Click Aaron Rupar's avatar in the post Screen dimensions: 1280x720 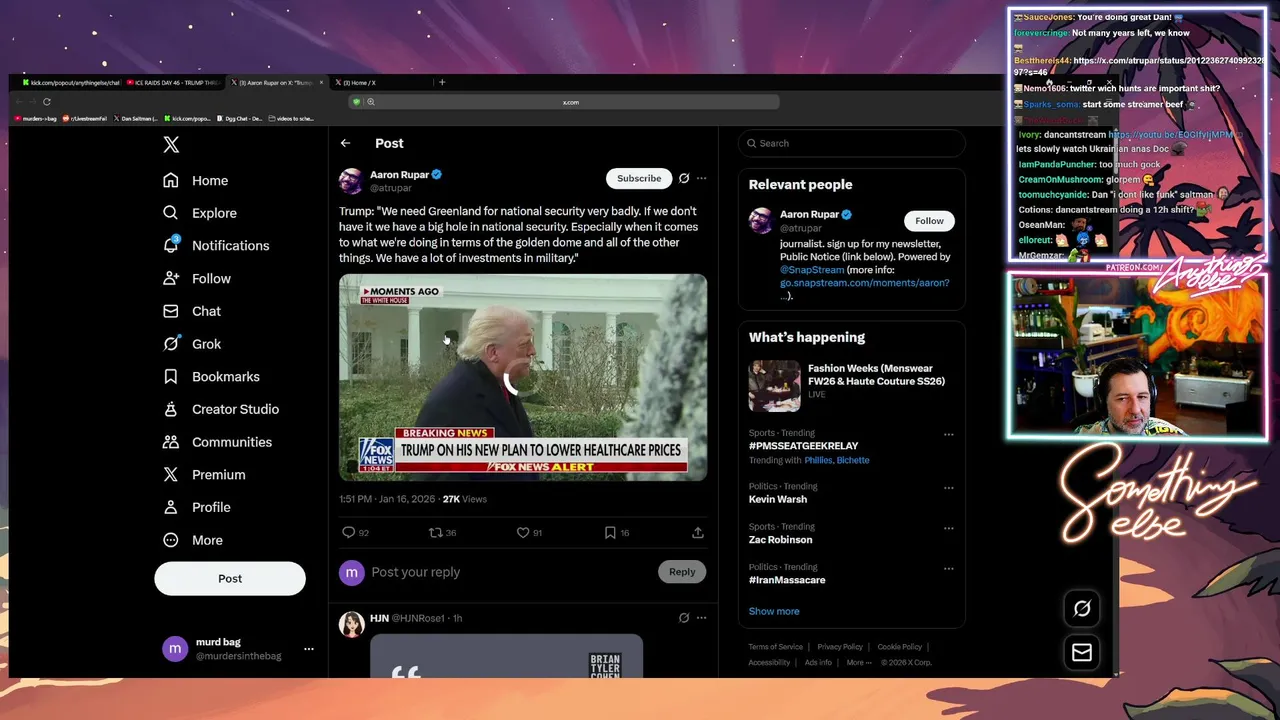click(x=351, y=181)
